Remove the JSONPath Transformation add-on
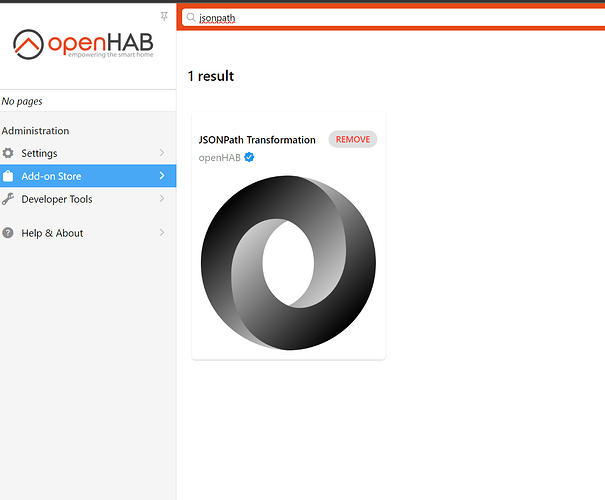Viewport: 605px width, 500px height. point(353,139)
